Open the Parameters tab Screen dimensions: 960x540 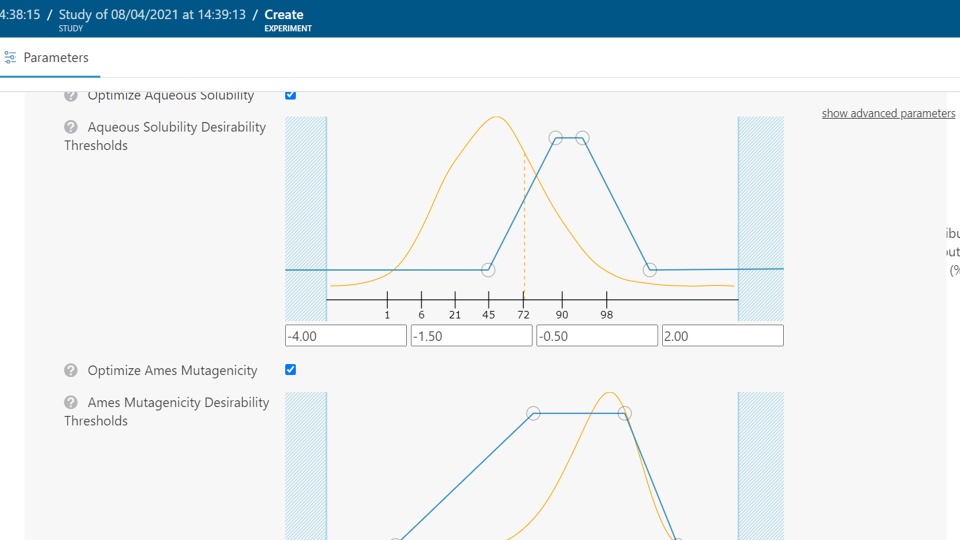(x=55, y=58)
